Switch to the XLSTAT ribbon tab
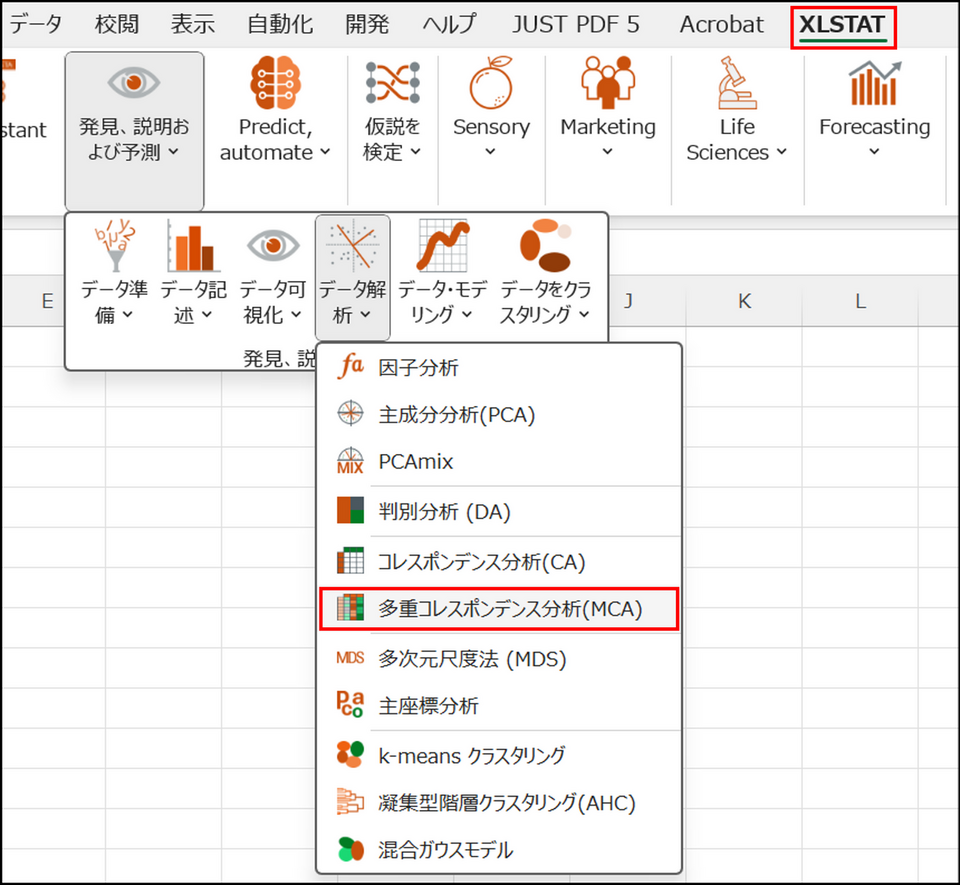This screenshot has width=960, height=885. (841, 24)
